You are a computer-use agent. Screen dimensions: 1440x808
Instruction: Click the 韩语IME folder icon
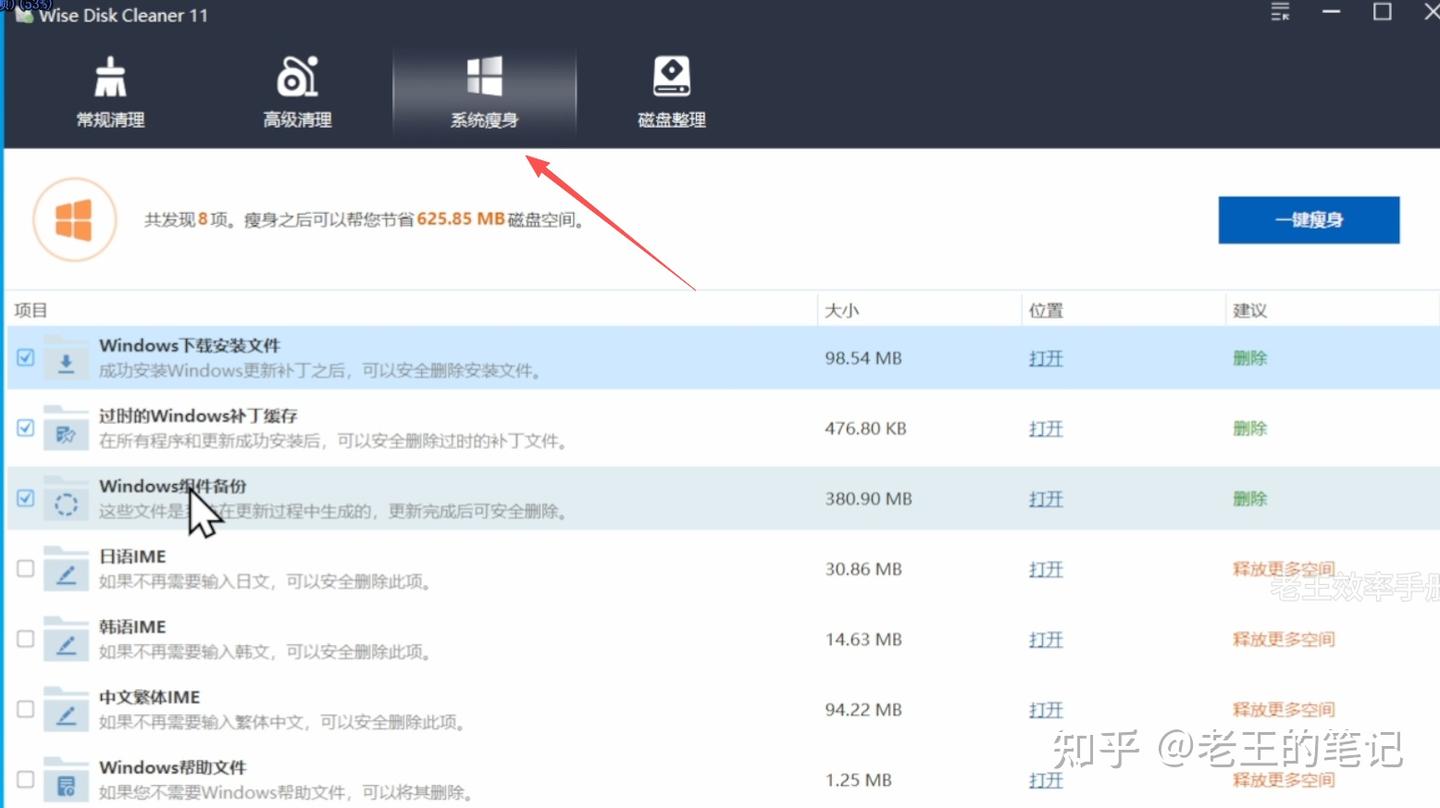(x=66, y=638)
